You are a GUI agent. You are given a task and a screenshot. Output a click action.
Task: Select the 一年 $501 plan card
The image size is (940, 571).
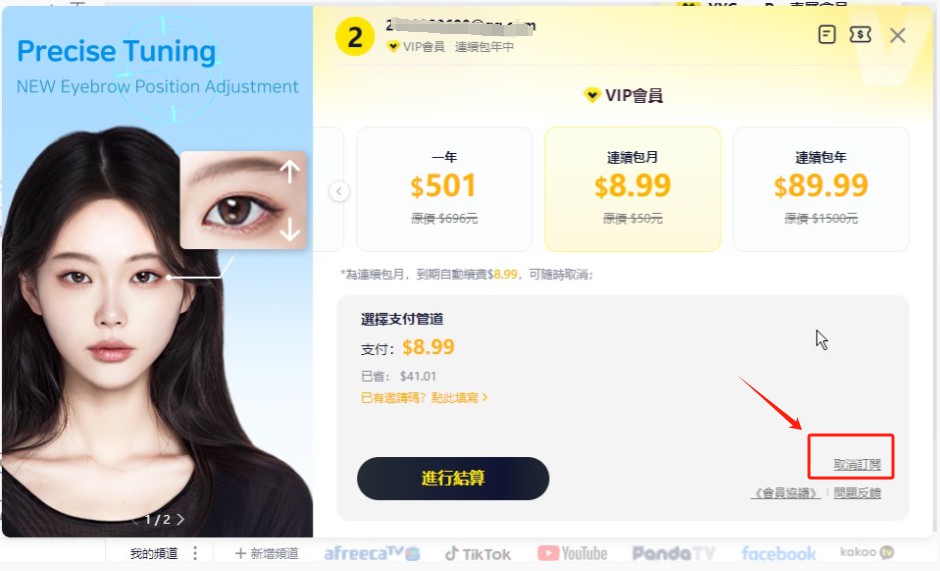pyautogui.click(x=444, y=189)
